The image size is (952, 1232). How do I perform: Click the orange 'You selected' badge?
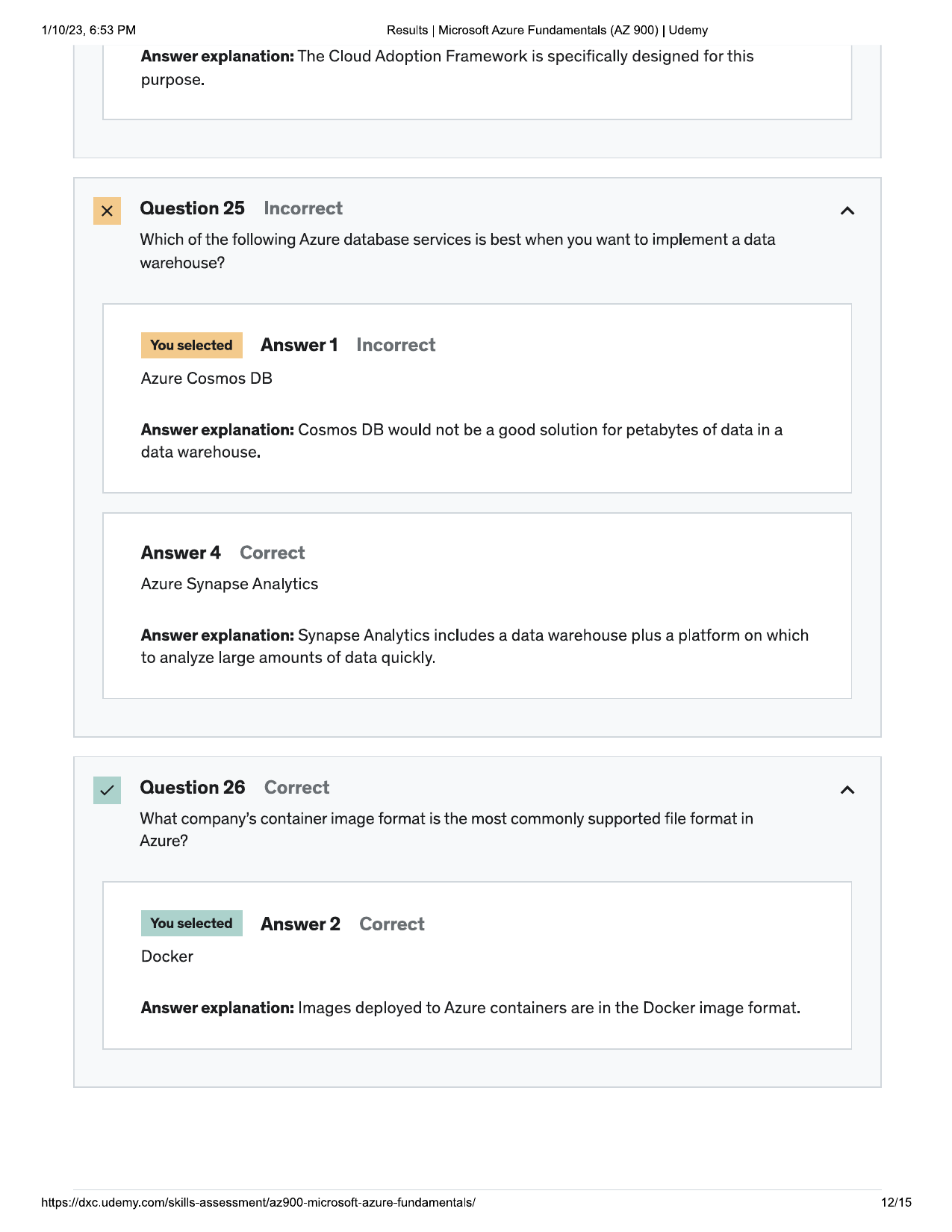tap(192, 345)
